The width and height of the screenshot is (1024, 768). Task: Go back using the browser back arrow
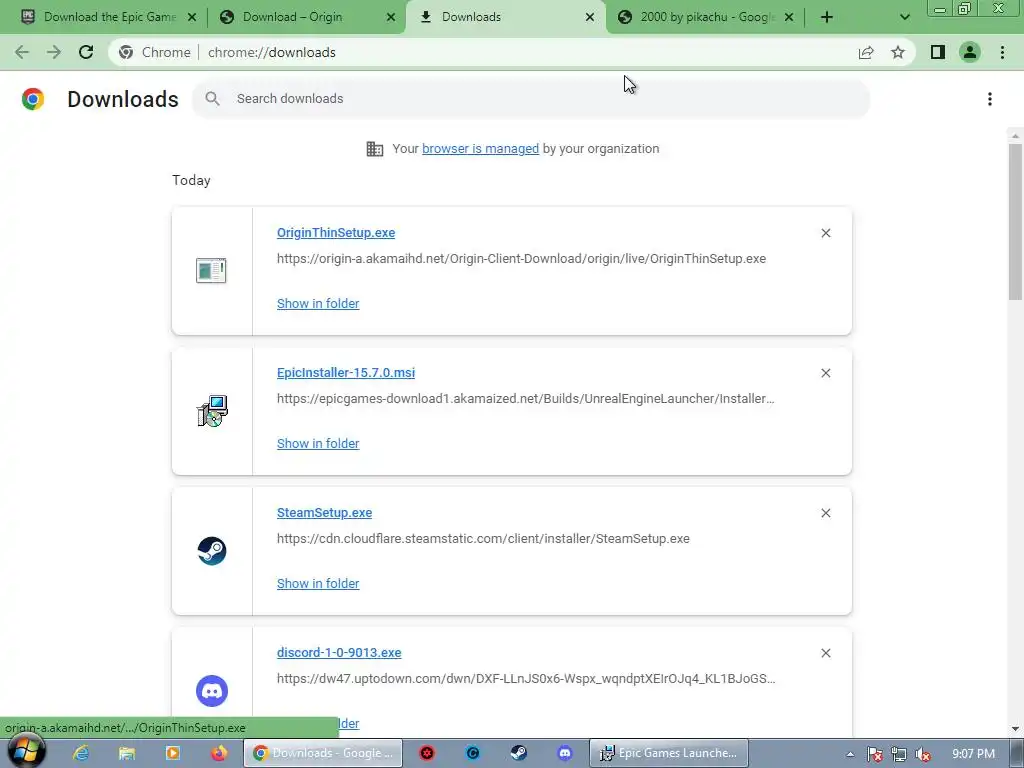(x=22, y=52)
